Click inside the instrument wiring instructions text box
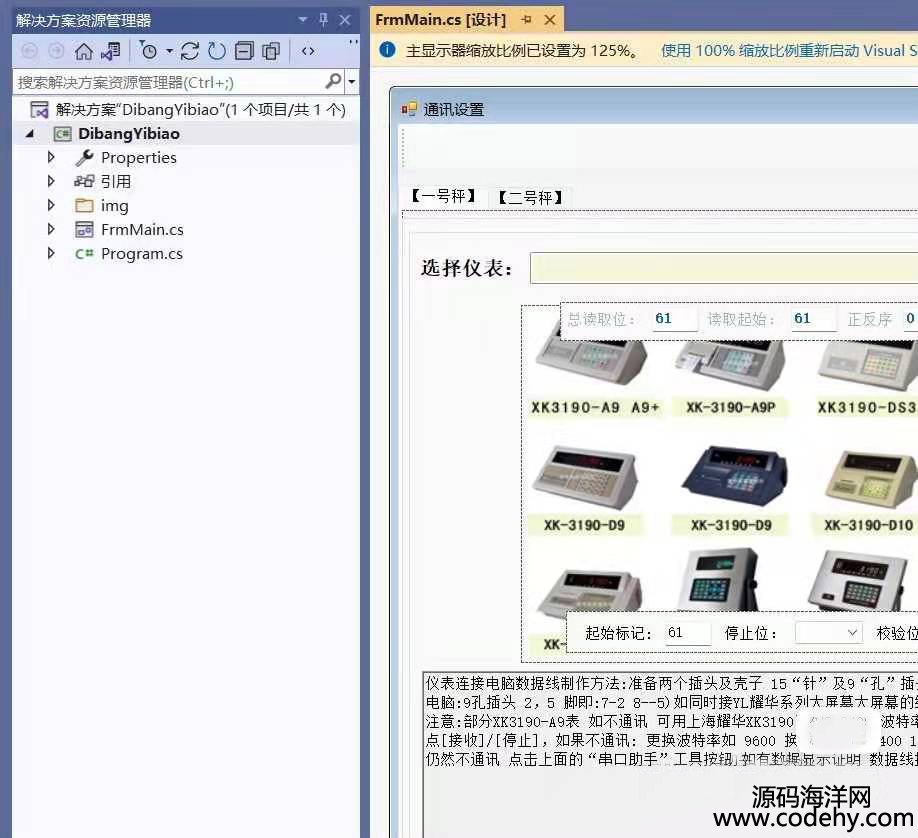The width and height of the screenshot is (918, 838). [670, 754]
